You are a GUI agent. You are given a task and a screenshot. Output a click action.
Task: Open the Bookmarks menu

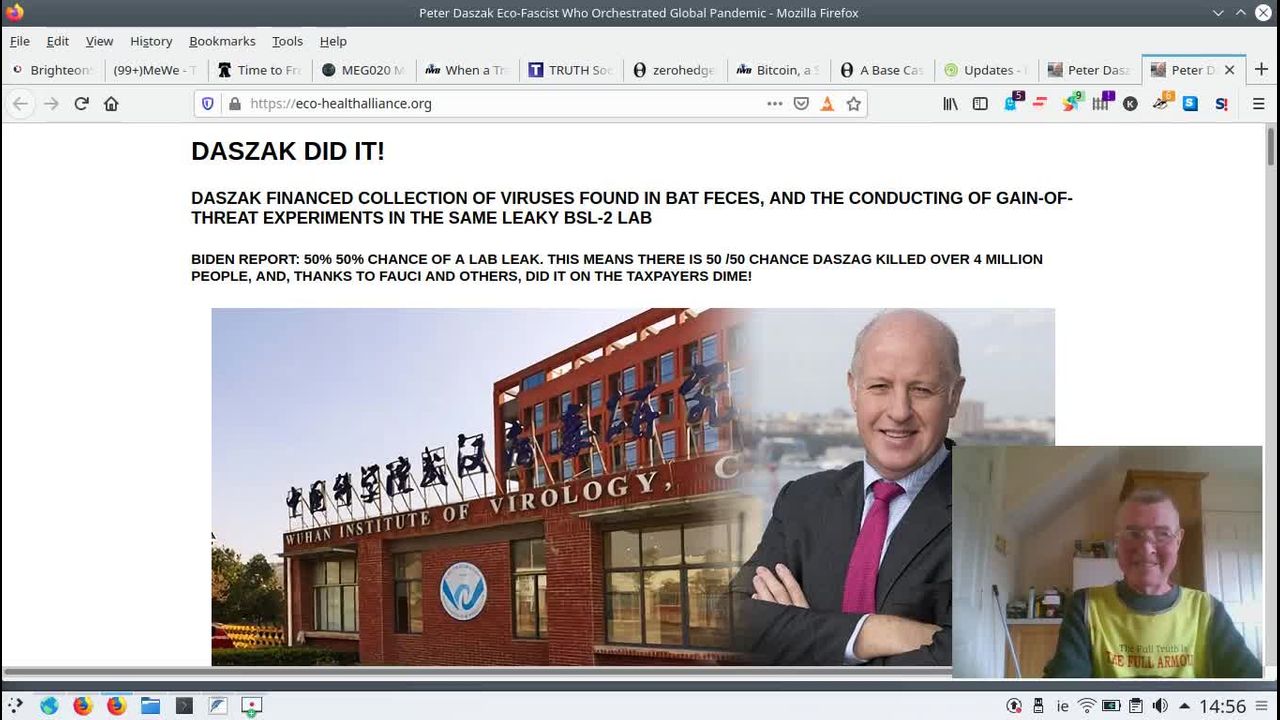tap(222, 41)
